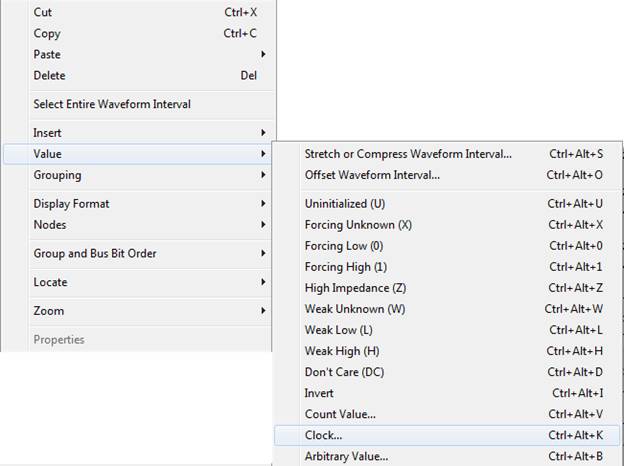624x466 pixels.
Task: Expand the Paste submenu
Action: [x=48, y=54]
